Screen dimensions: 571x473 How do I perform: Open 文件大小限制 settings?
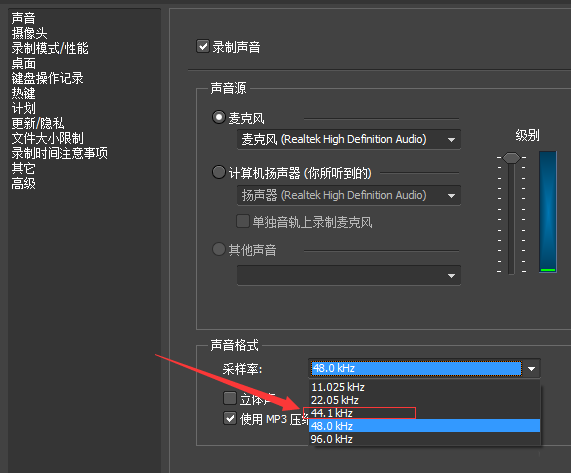click(48, 138)
